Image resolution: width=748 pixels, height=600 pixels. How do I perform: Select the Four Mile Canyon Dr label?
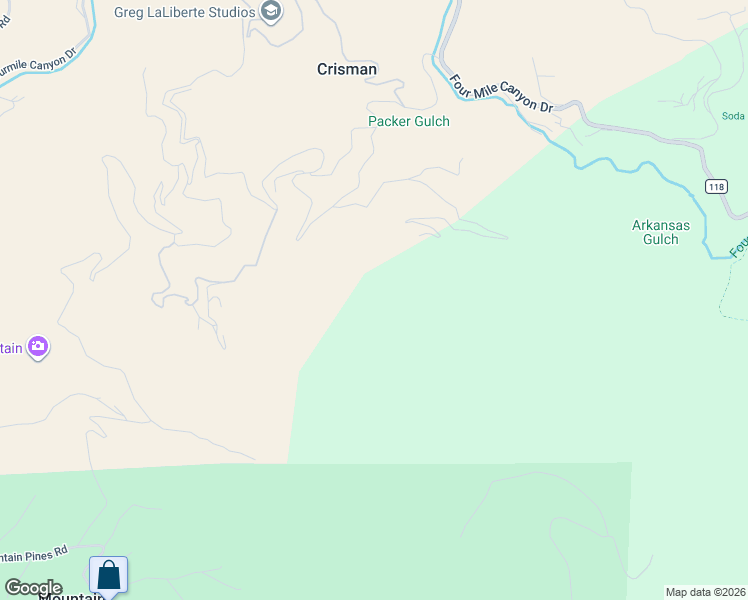click(x=501, y=94)
